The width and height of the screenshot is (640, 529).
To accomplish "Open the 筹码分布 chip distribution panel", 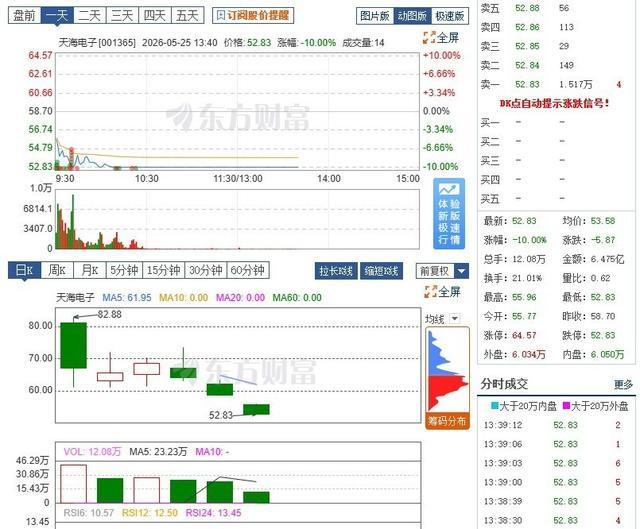I will tap(447, 421).
